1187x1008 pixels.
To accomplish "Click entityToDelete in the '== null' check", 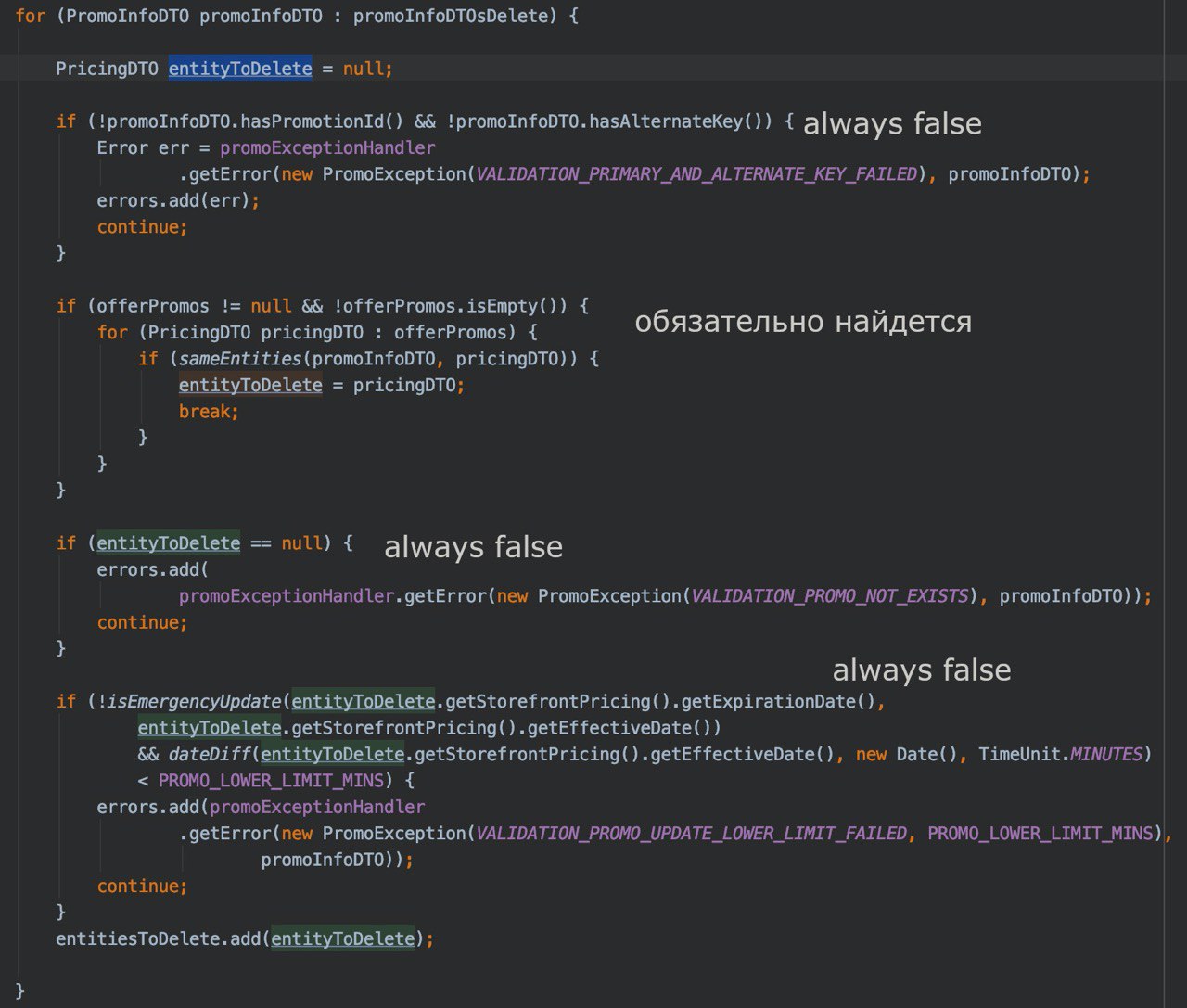I will tap(168, 543).
